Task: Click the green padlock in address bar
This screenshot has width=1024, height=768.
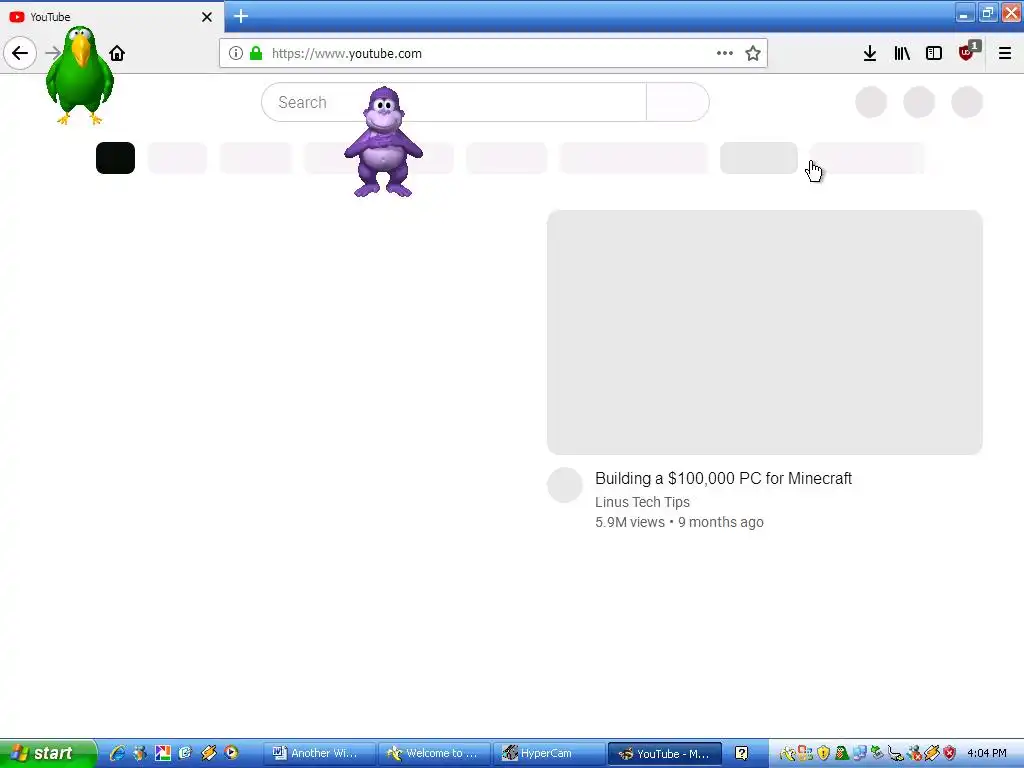Action: click(256, 53)
